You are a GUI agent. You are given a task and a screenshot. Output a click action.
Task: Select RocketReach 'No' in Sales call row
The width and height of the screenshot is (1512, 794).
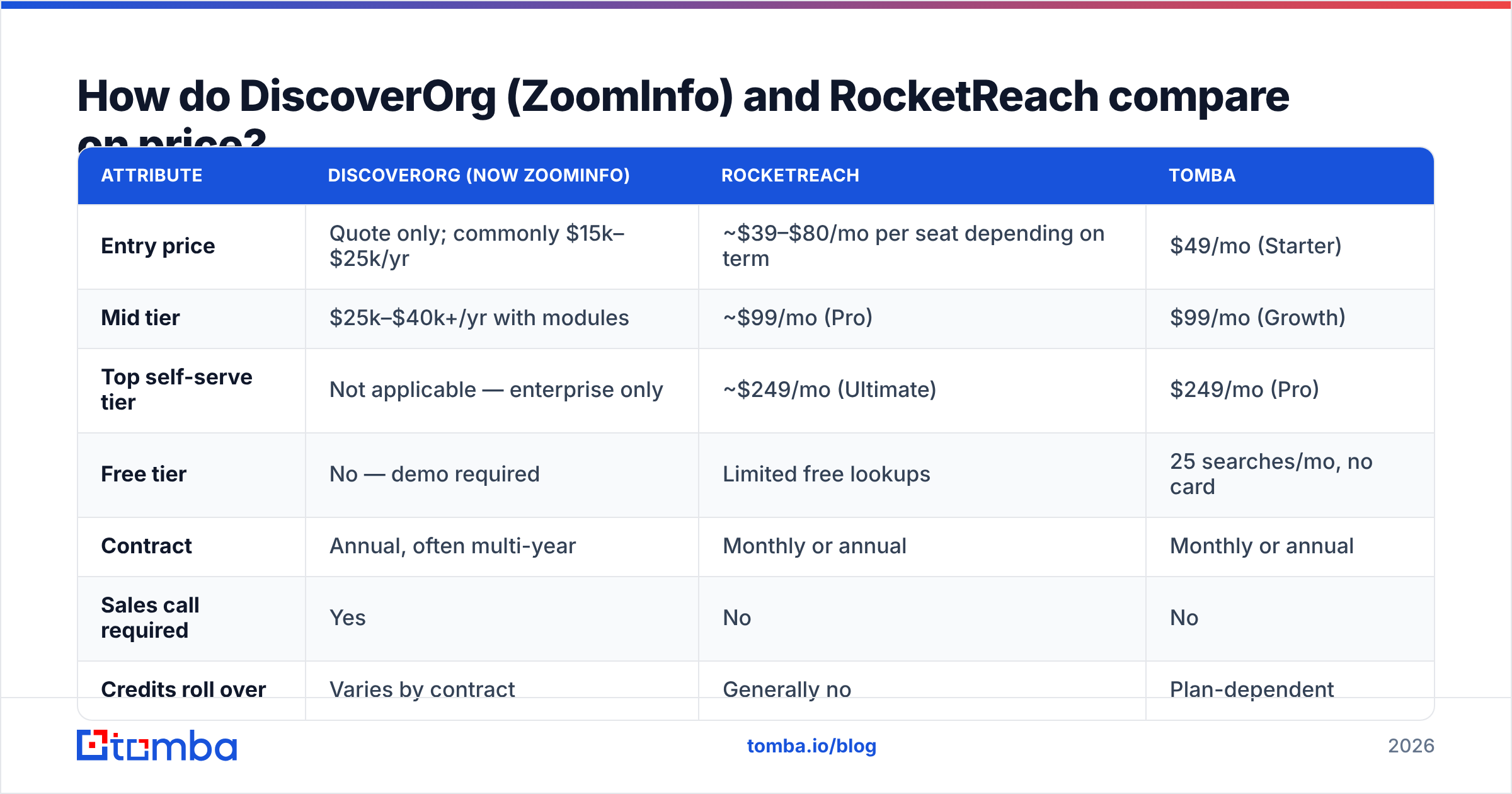click(922, 618)
